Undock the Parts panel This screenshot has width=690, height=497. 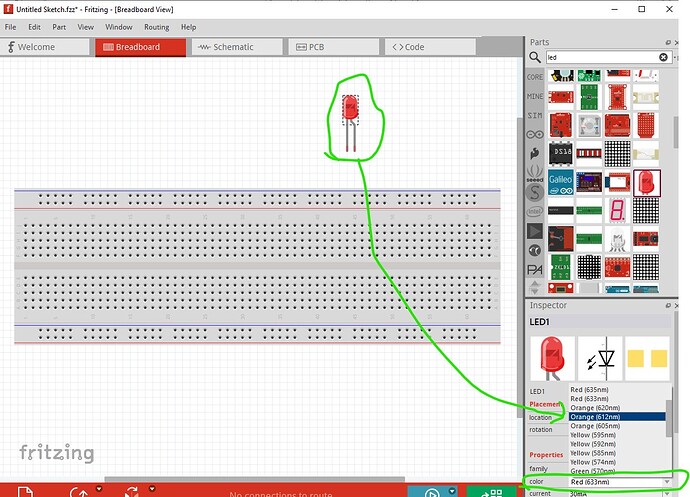[668, 42]
